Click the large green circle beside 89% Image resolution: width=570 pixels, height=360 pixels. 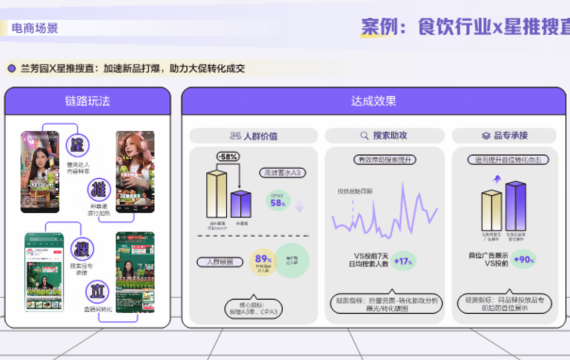tap(293, 261)
